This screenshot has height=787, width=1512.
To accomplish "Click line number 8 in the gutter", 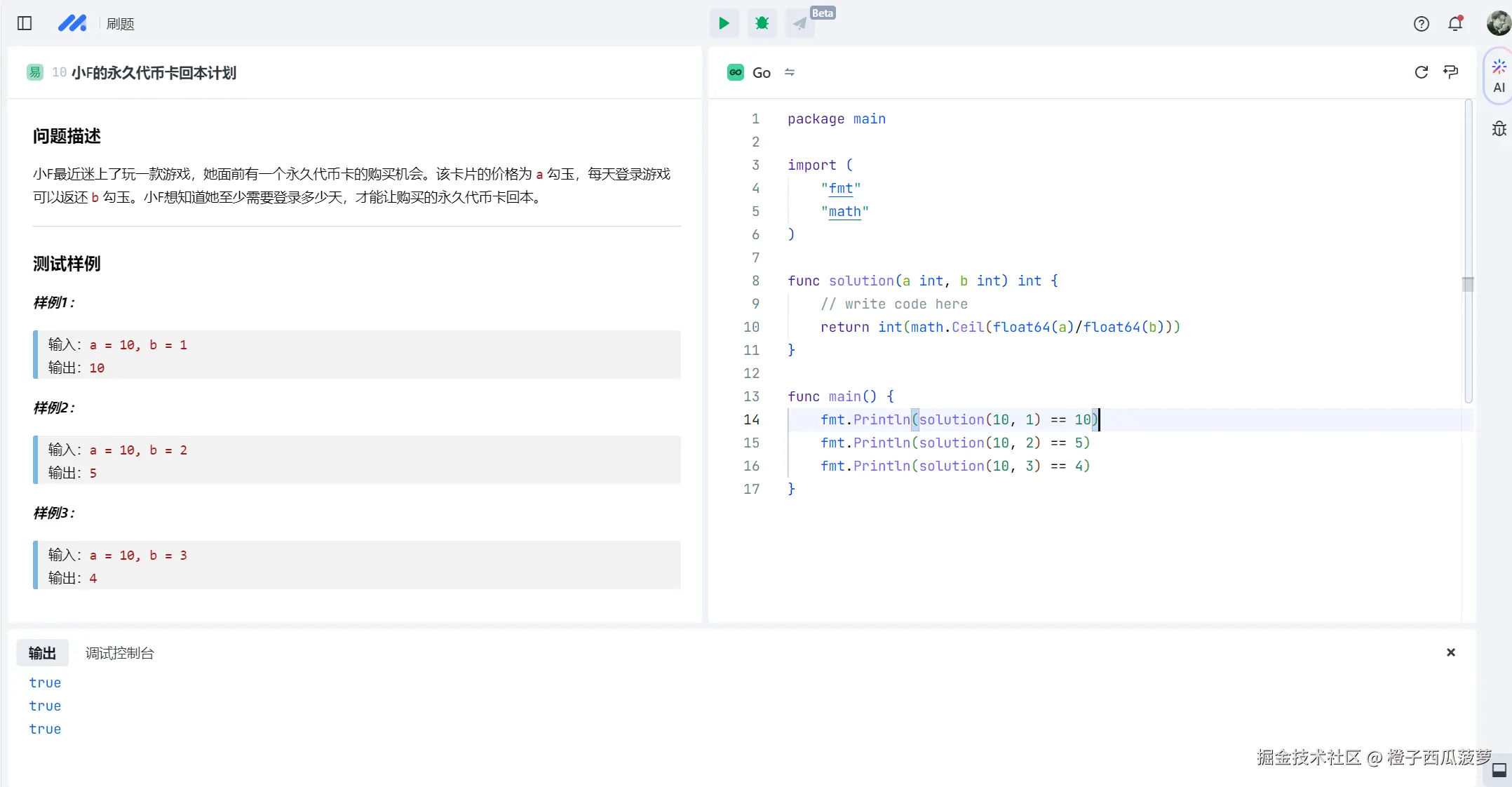I will click(755, 281).
